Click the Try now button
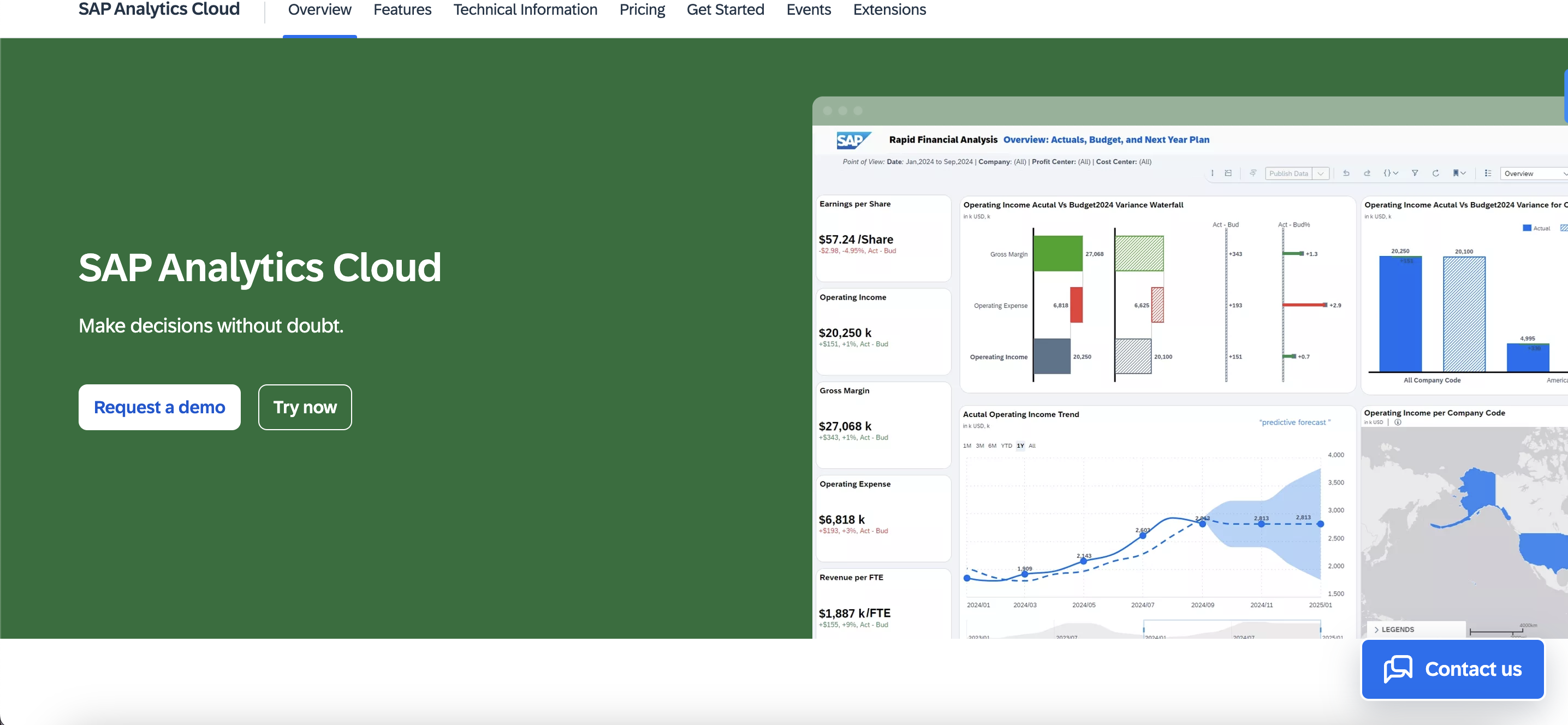 (305, 407)
